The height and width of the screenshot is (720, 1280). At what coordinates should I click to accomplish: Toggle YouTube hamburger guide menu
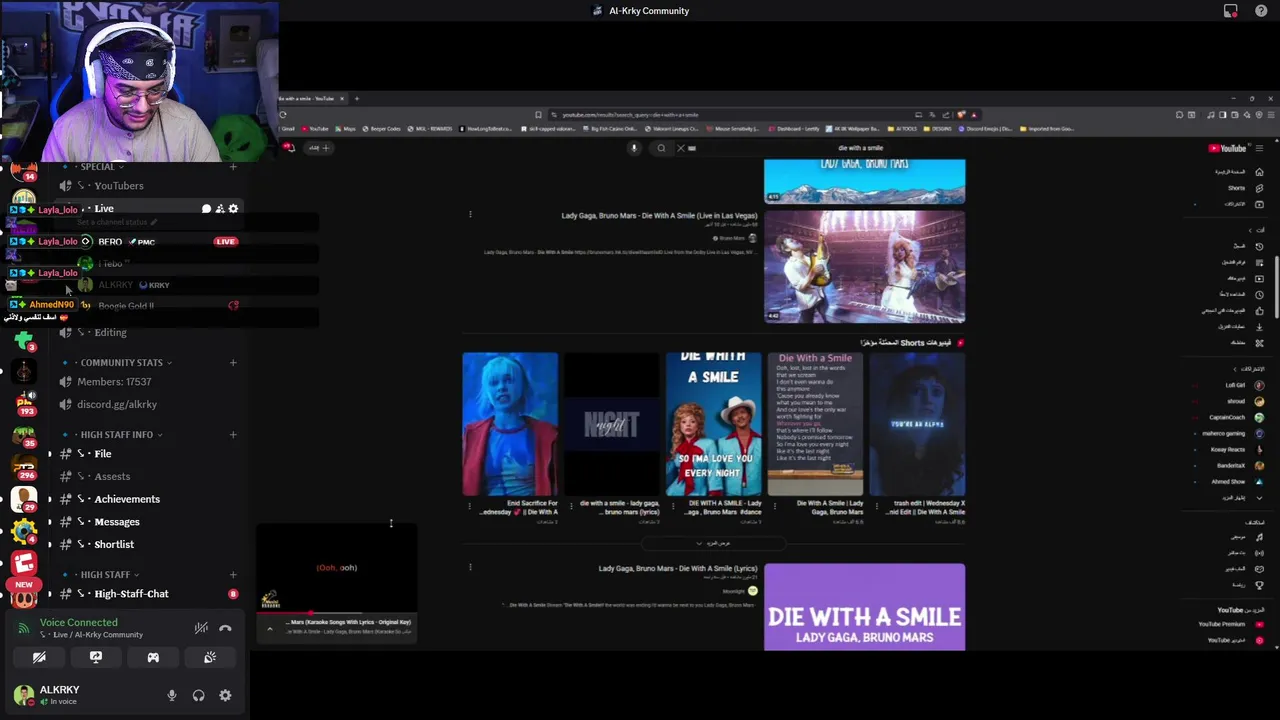pos(1259,148)
